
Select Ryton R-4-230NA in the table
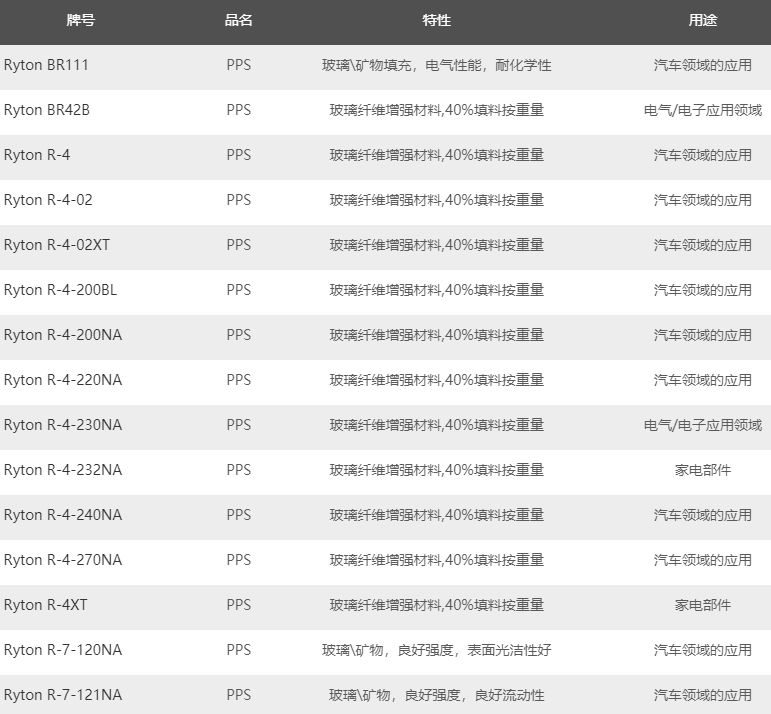(x=63, y=425)
